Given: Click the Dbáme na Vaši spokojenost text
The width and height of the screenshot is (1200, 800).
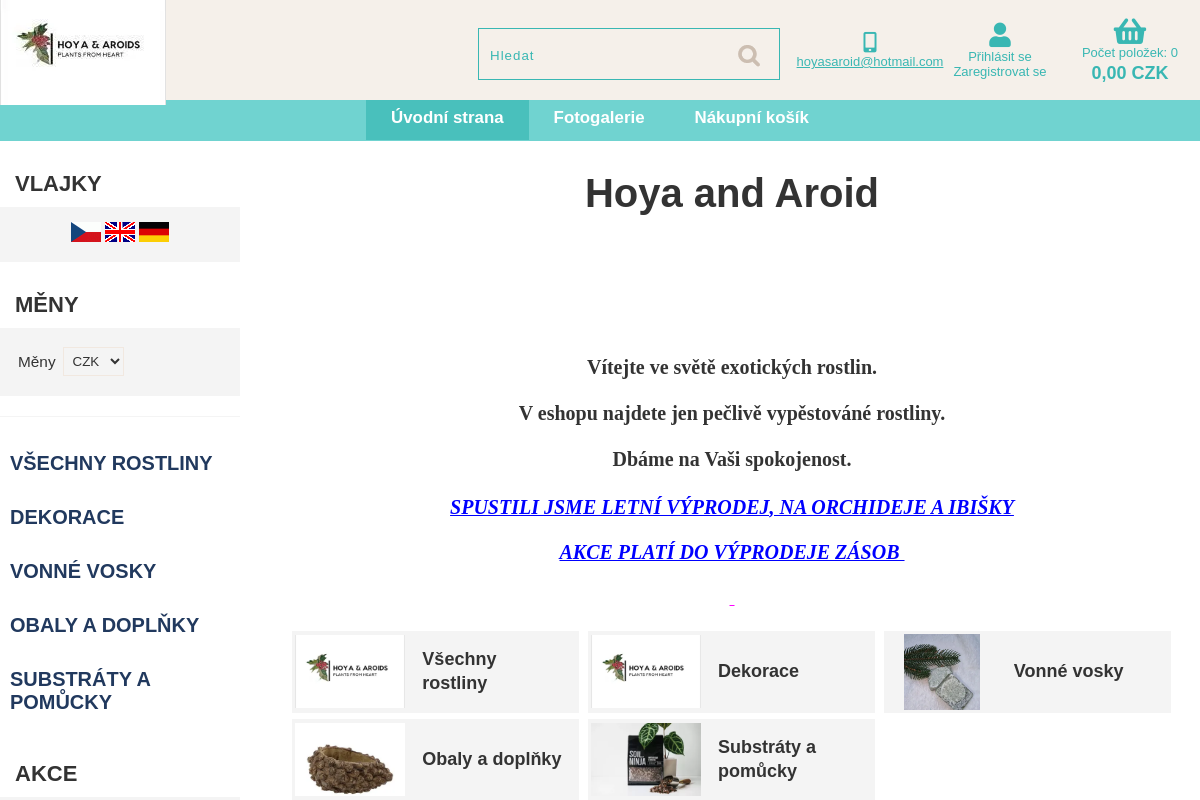Looking at the screenshot, I should point(732,460).
